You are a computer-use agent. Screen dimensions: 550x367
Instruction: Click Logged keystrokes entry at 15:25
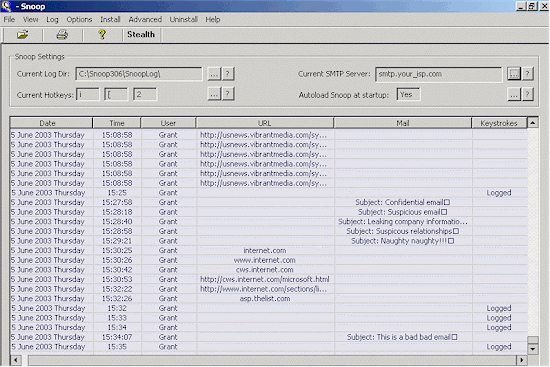click(x=499, y=193)
